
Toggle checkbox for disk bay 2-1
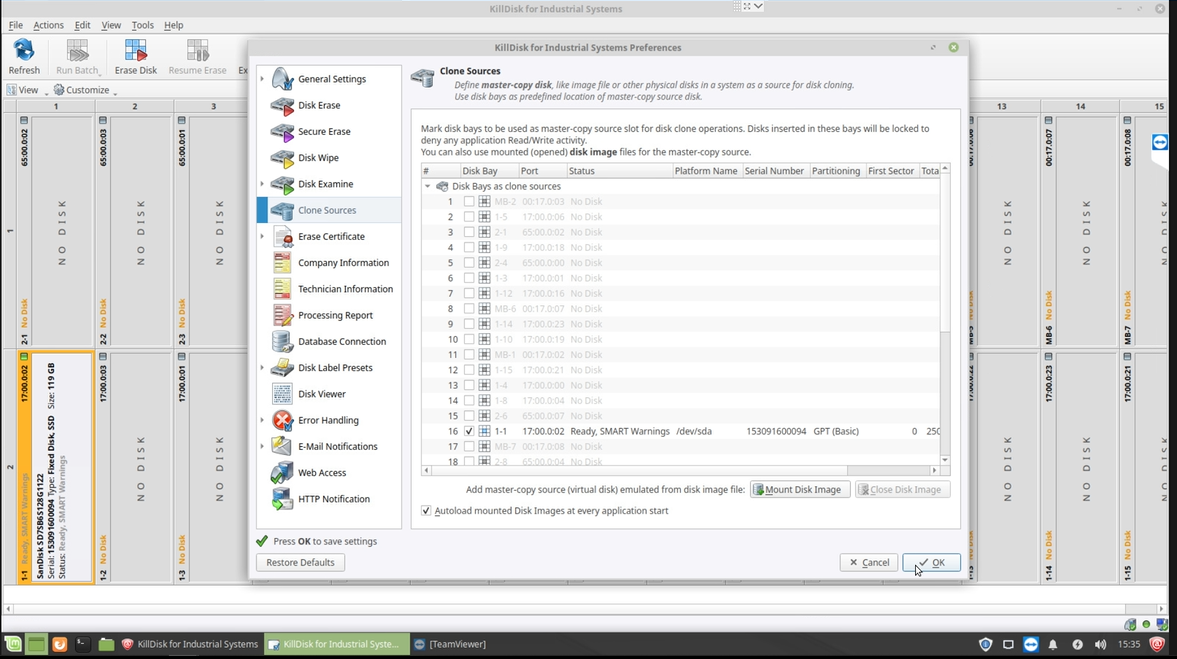pos(469,232)
